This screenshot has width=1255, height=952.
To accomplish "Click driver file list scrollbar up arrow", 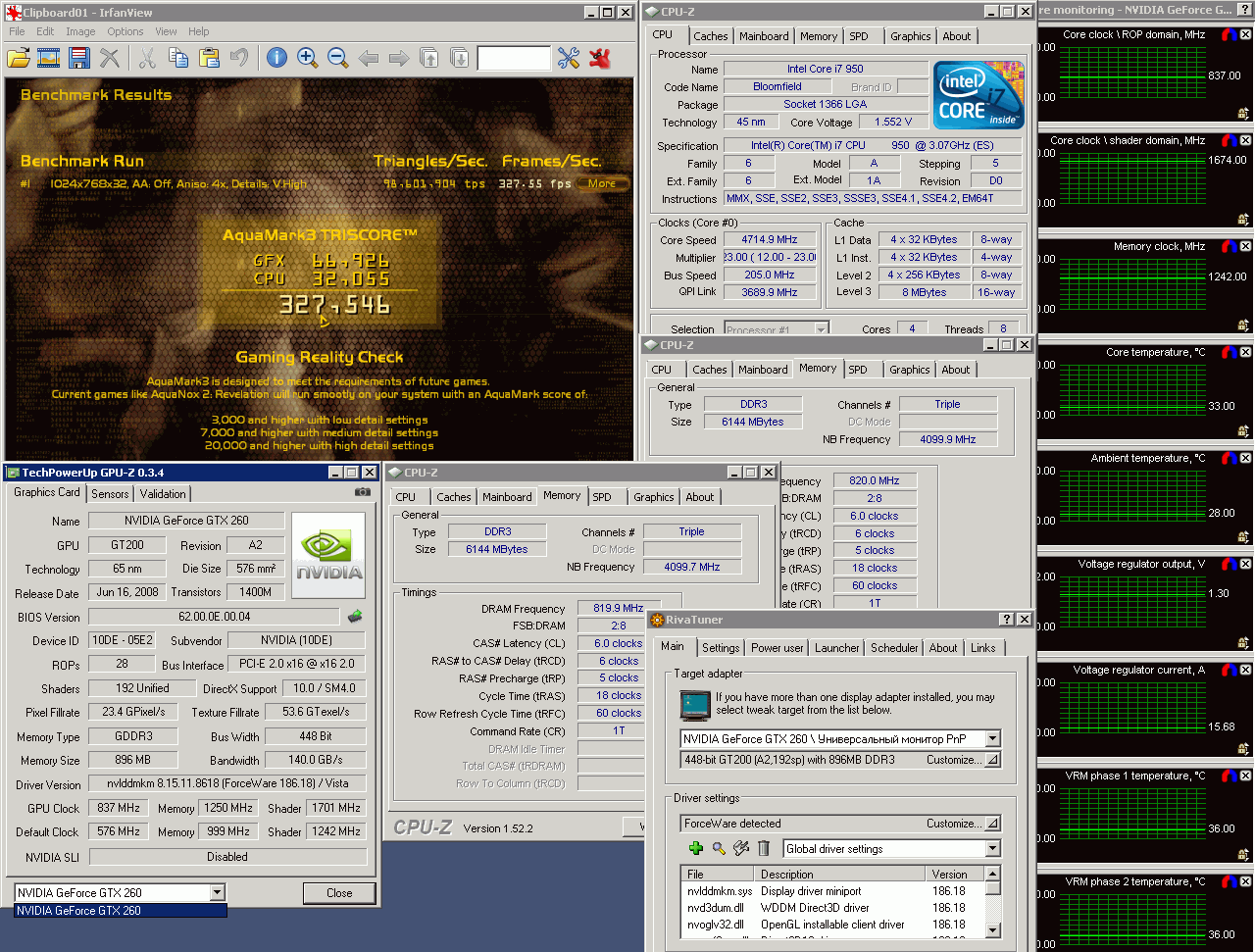I will pyautogui.click(x=993, y=874).
